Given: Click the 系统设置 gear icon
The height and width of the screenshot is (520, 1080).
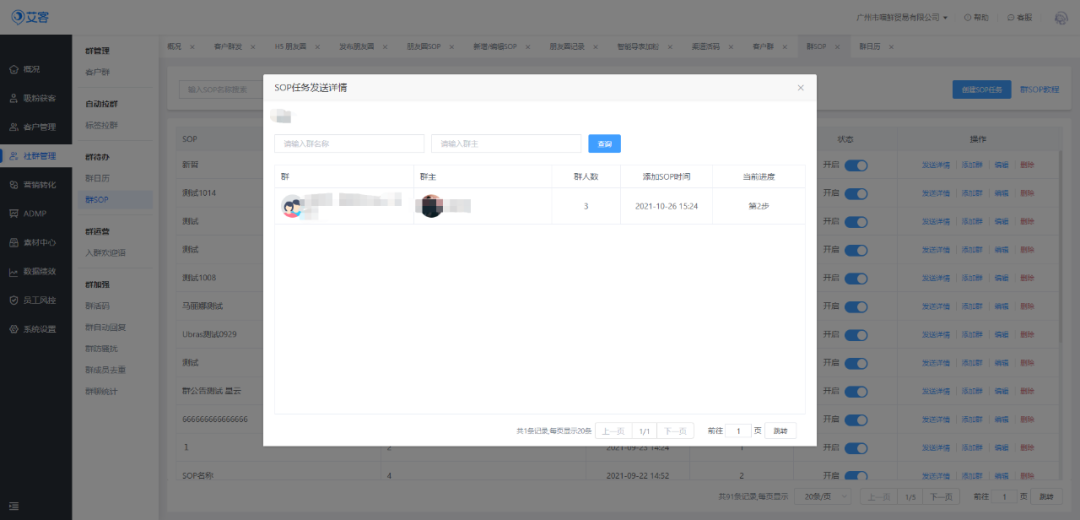Looking at the screenshot, I should [14, 329].
